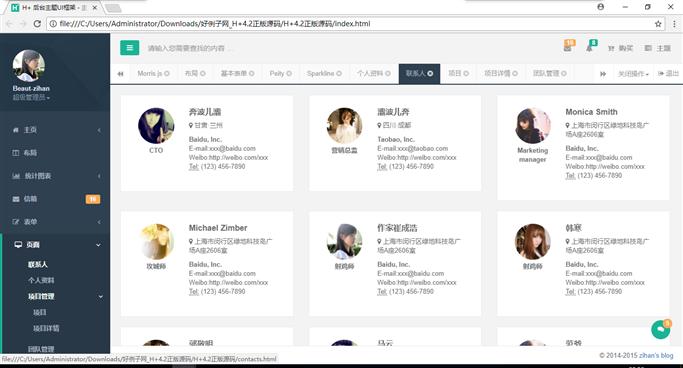Close the Peity tab via its circle icon
Viewport: 683px width, 368px height.
(x=289, y=74)
